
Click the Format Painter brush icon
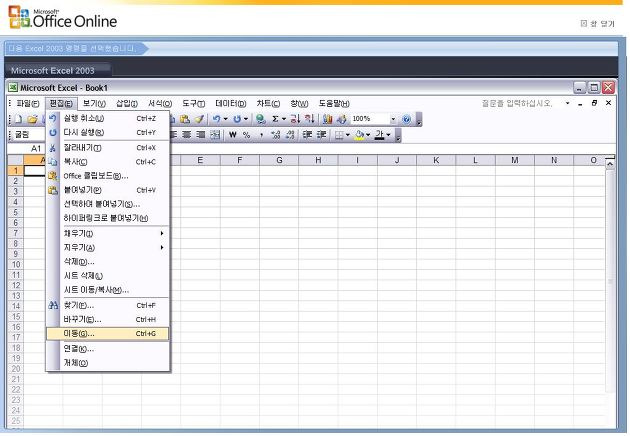(x=199, y=119)
